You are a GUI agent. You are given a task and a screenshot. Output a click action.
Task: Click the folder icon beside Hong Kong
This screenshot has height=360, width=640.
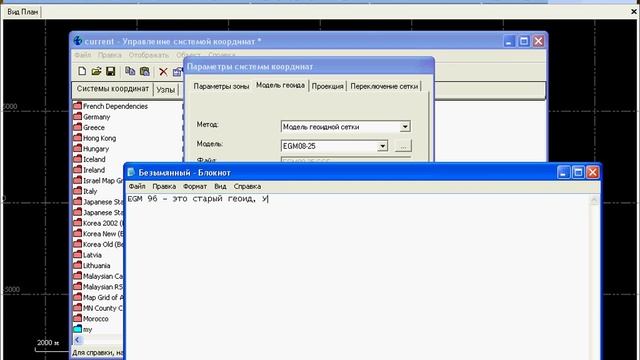click(78, 138)
